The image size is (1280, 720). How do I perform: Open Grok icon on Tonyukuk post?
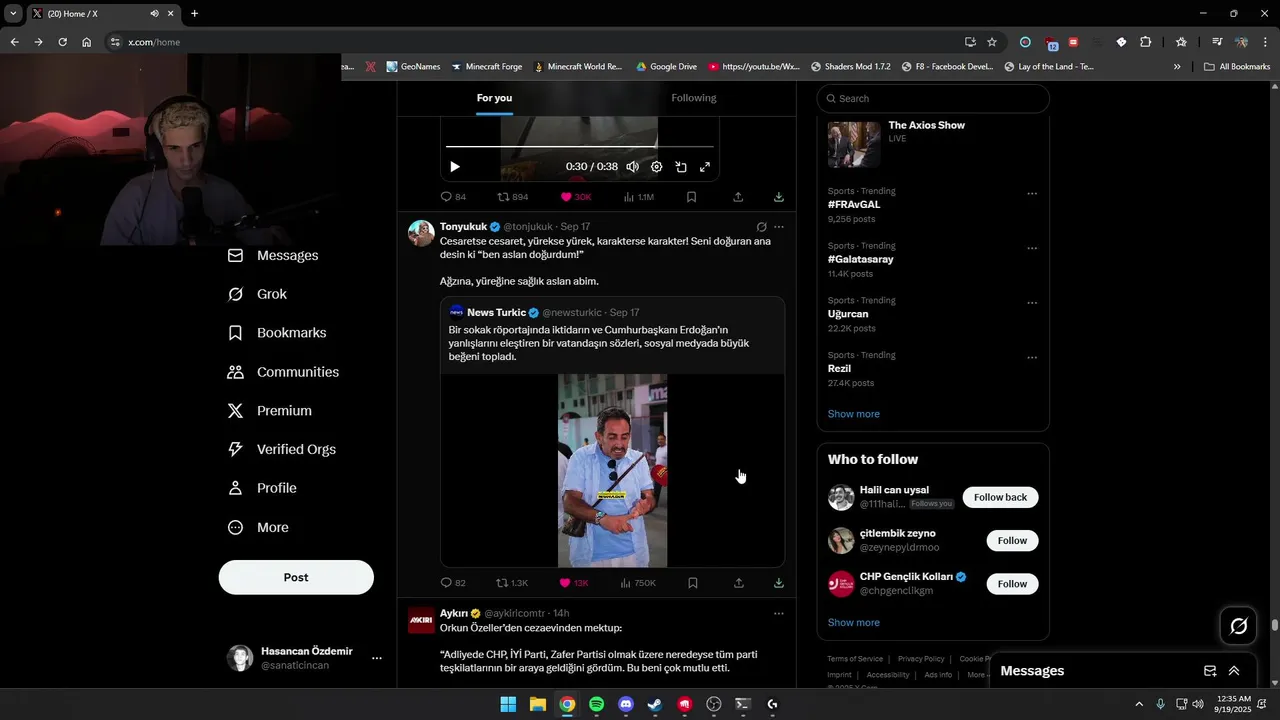click(x=761, y=227)
